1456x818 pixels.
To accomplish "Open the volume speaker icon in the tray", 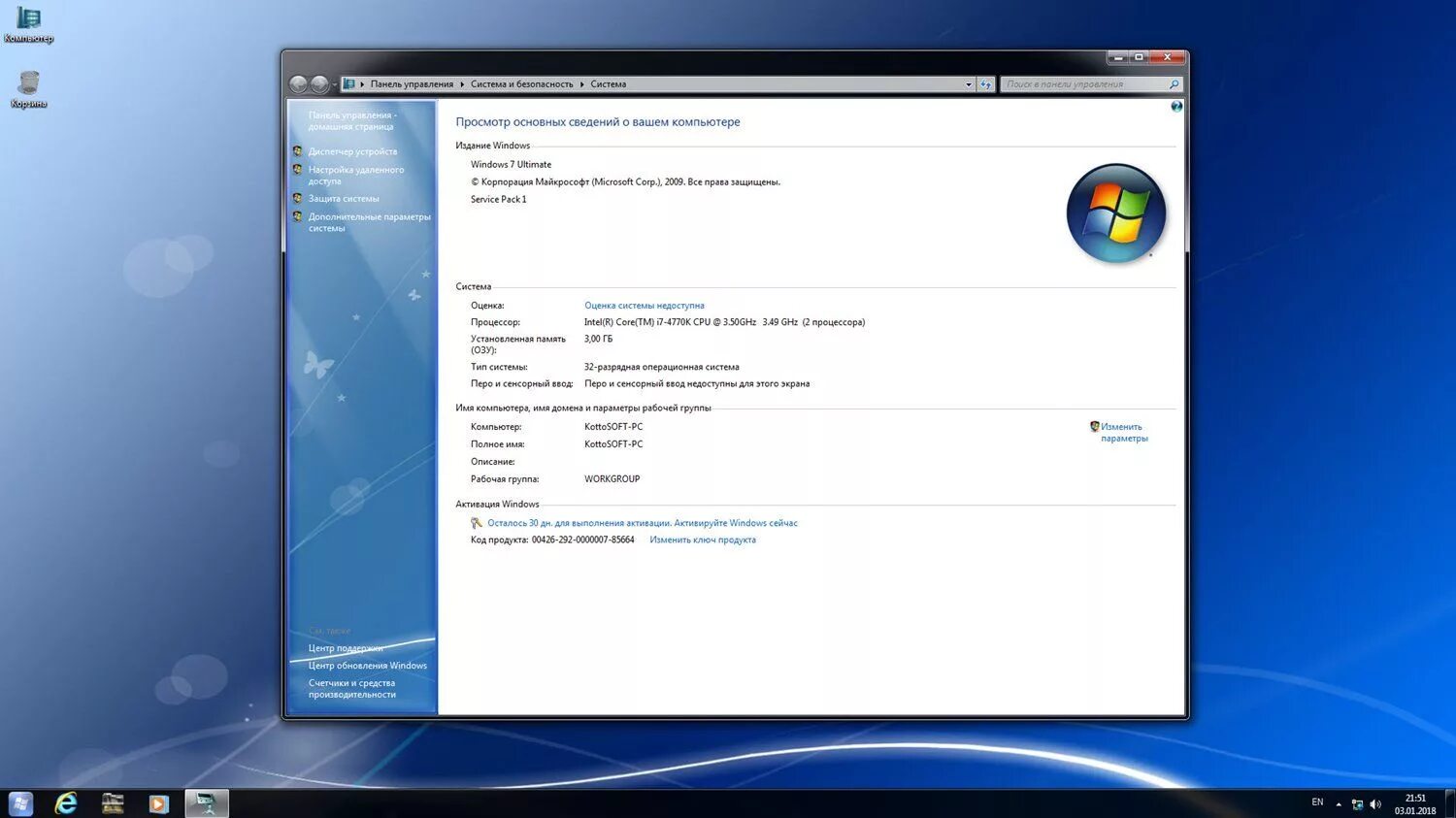I will [1375, 804].
